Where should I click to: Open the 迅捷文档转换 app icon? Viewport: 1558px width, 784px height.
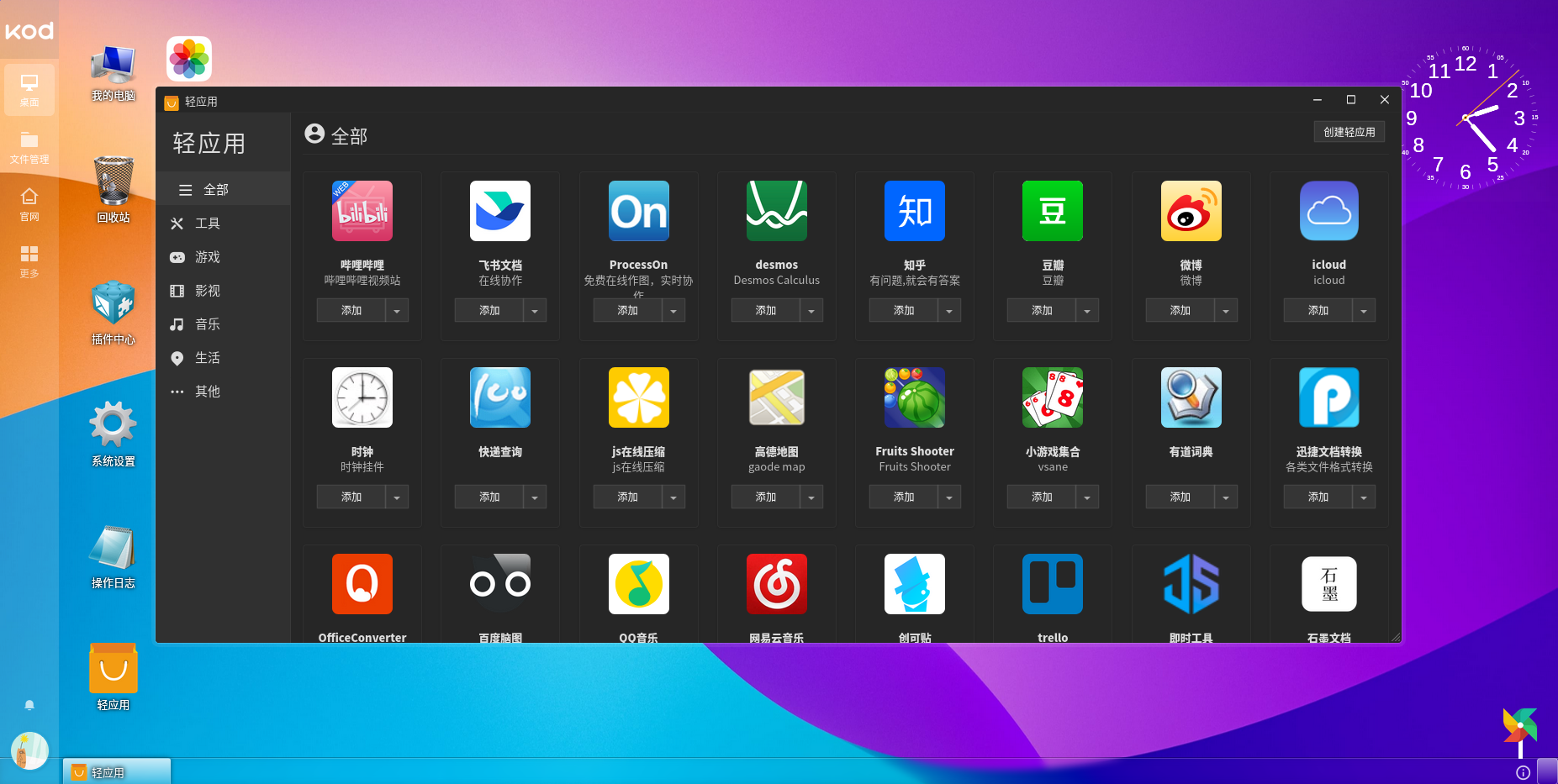pos(1329,397)
